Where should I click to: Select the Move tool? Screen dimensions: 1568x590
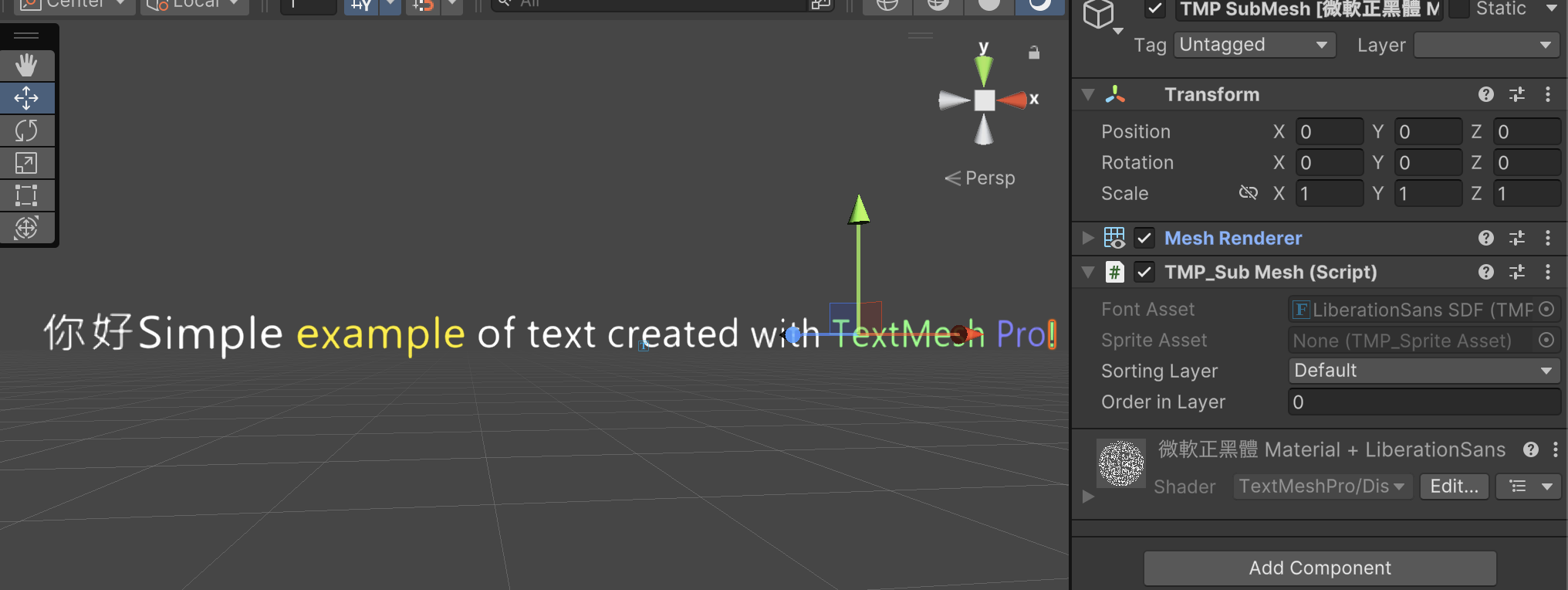[x=27, y=98]
